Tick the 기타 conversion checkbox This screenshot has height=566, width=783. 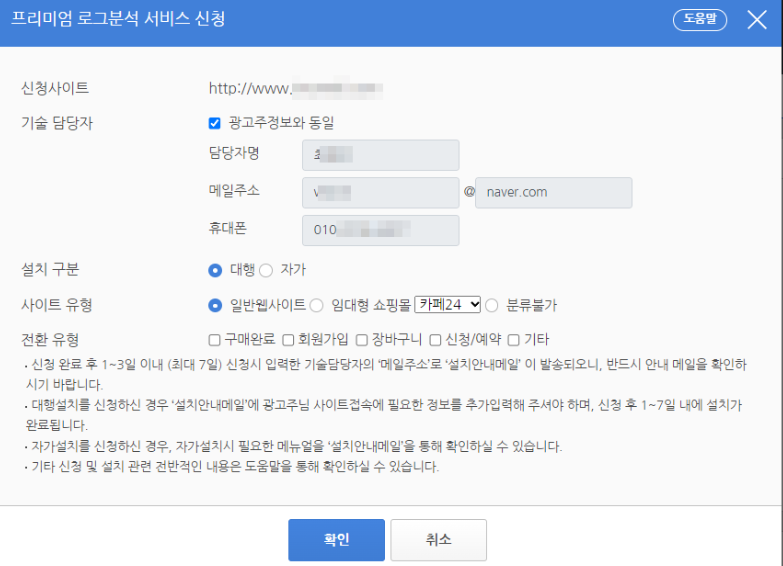(514, 340)
